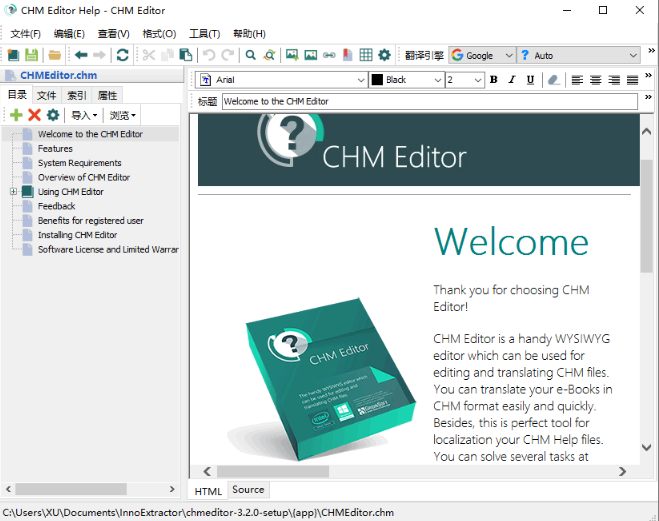Click the Undo arrow icon
Viewport: 659px width, 521px height.
[x=209, y=55]
